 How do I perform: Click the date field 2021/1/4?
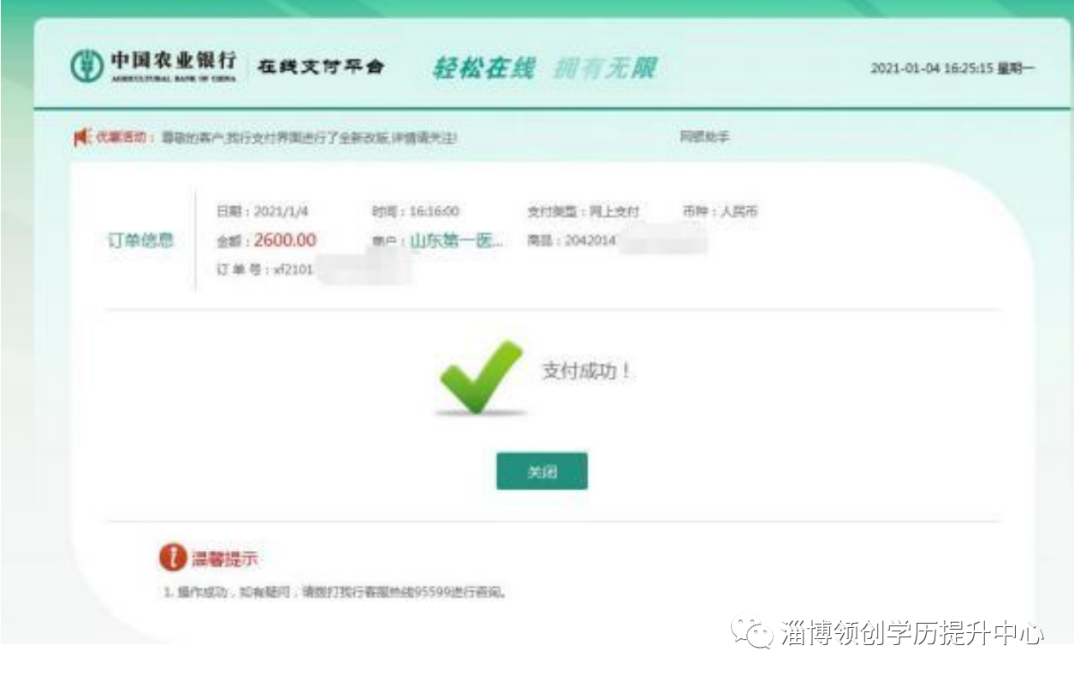pos(262,211)
